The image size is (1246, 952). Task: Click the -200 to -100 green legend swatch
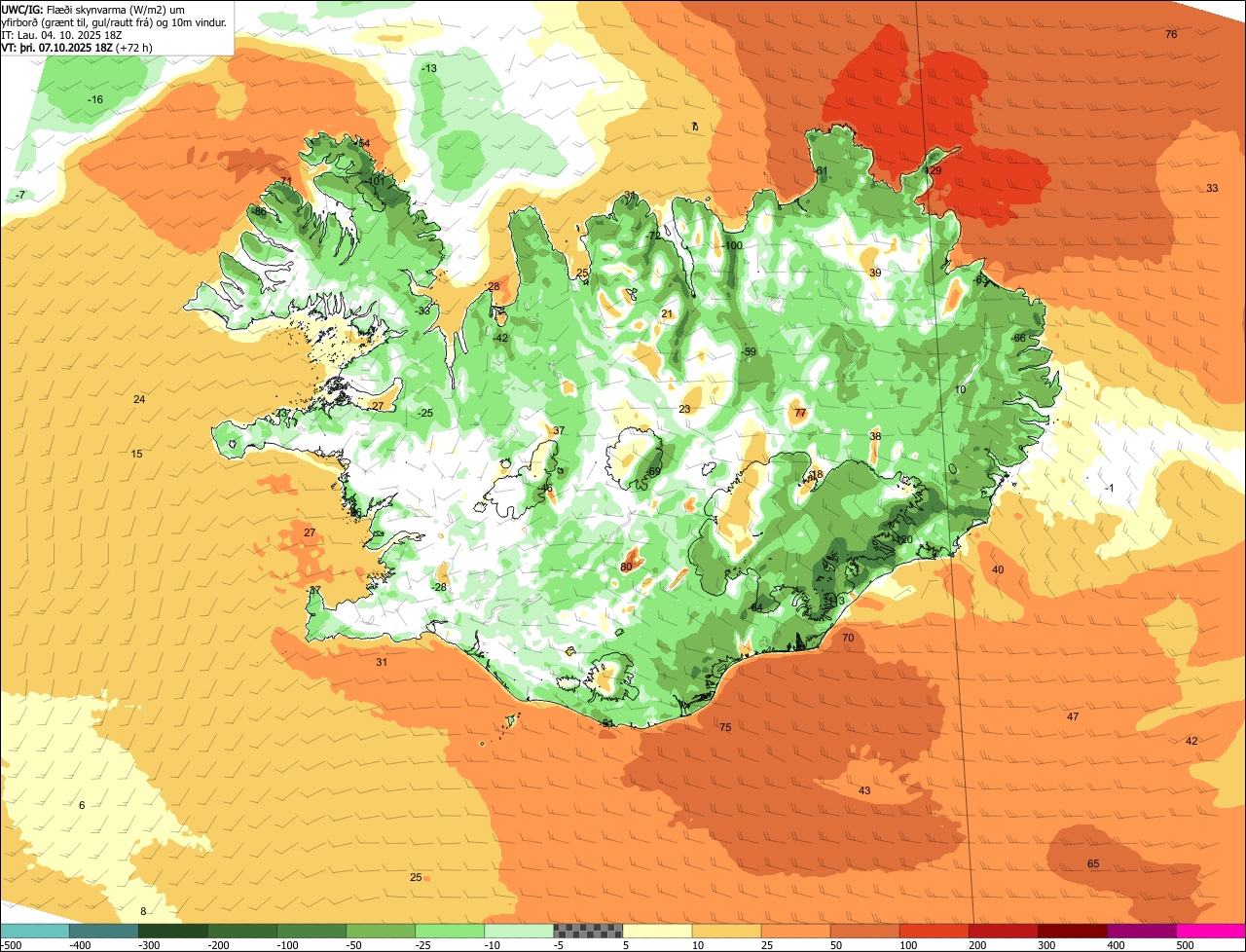tap(242, 931)
